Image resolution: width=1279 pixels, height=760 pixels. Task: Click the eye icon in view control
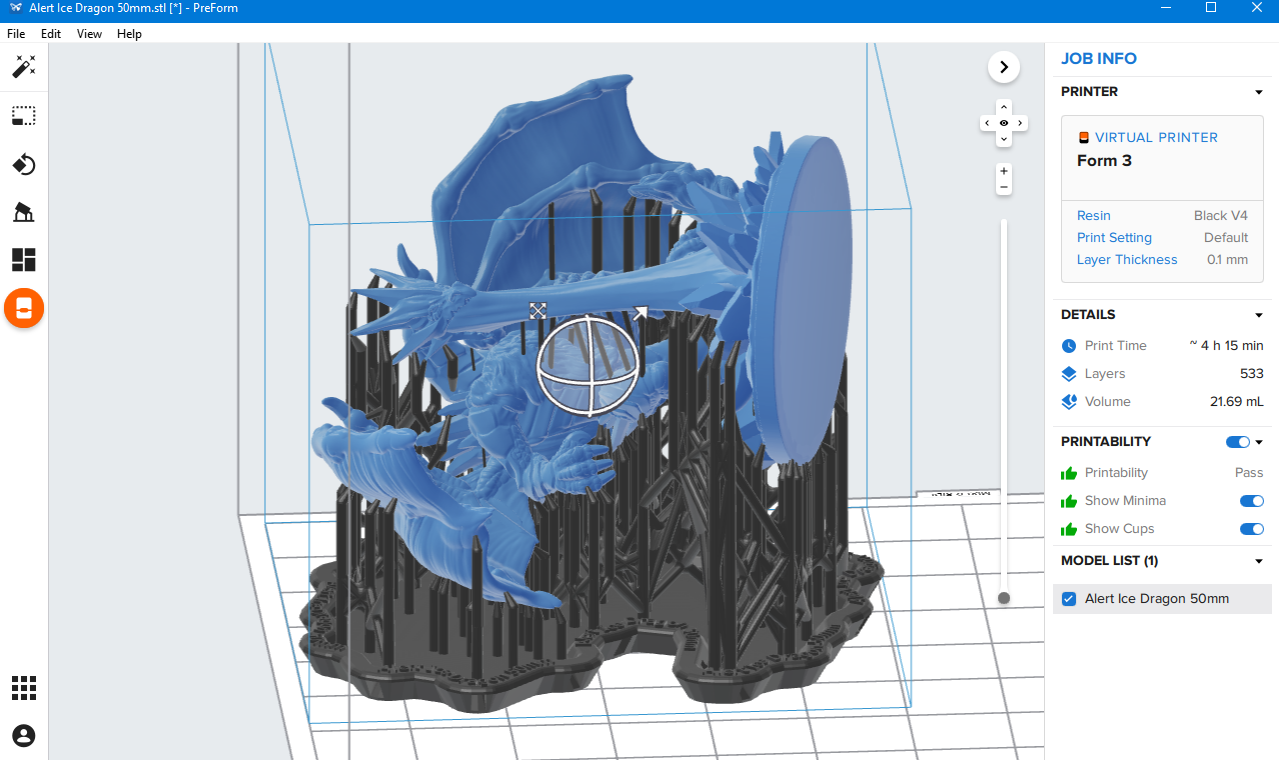point(1004,123)
